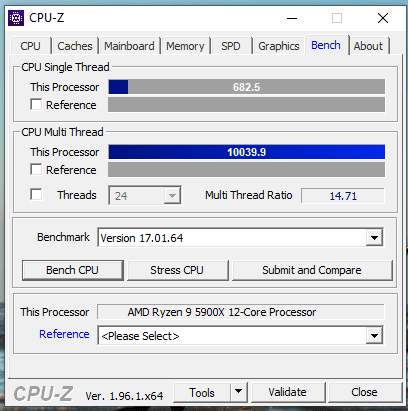This screenshot has width=408, height=411.
Task: Enable the Single Thread Reference checkbox
Action: [x=36, y=104]
